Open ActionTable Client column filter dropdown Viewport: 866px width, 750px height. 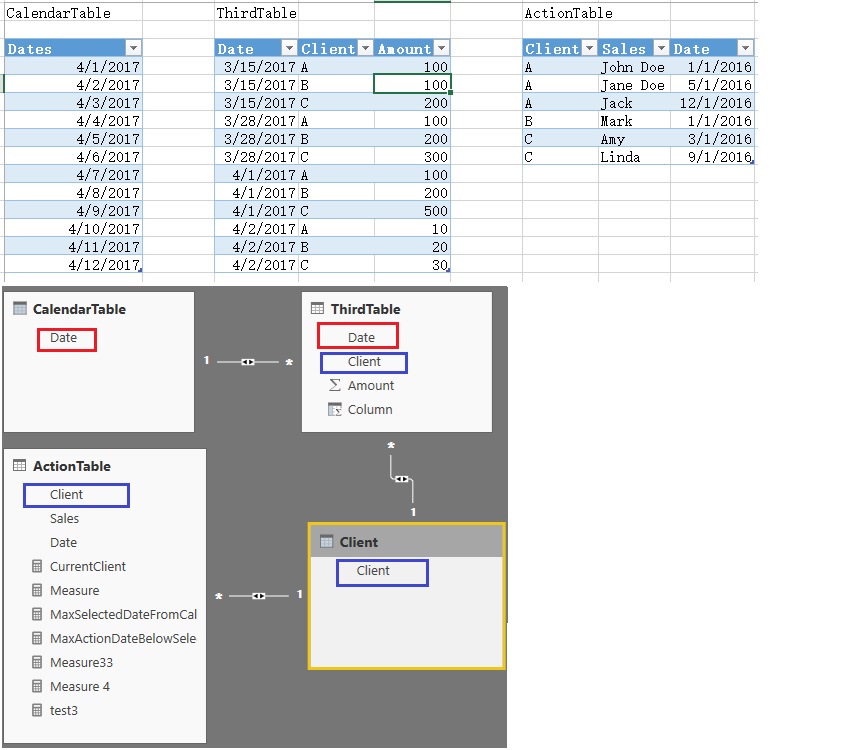pyautogui.click(x=590, y=48)
